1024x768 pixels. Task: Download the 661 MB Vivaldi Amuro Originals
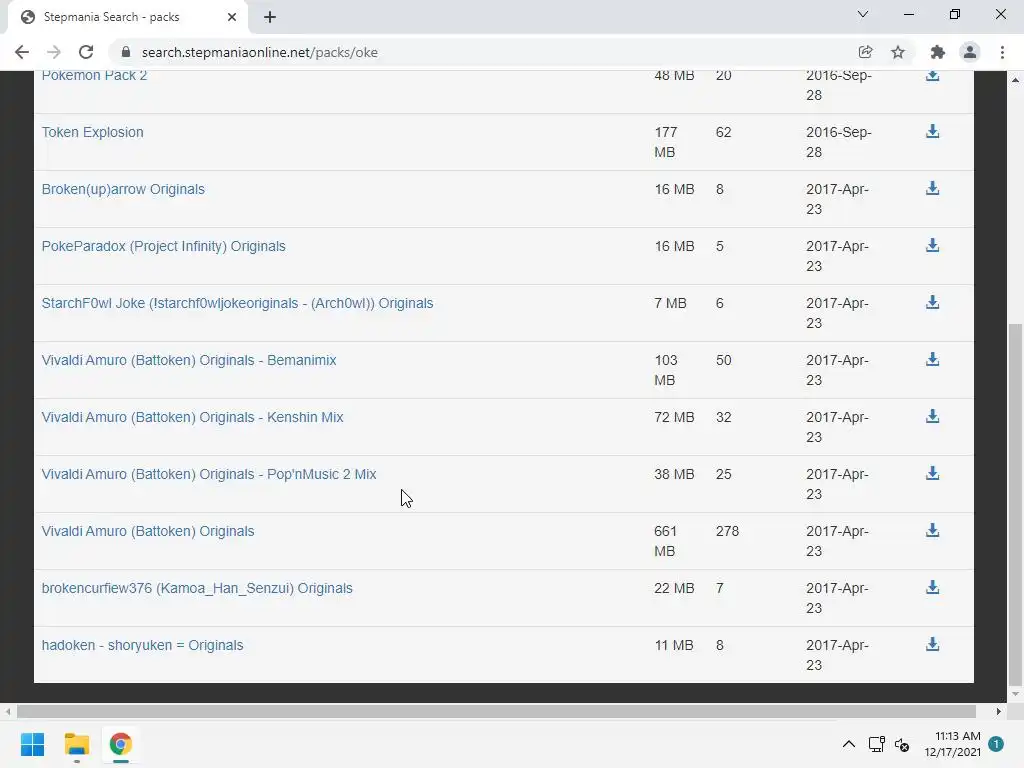(x=932, y=530)
